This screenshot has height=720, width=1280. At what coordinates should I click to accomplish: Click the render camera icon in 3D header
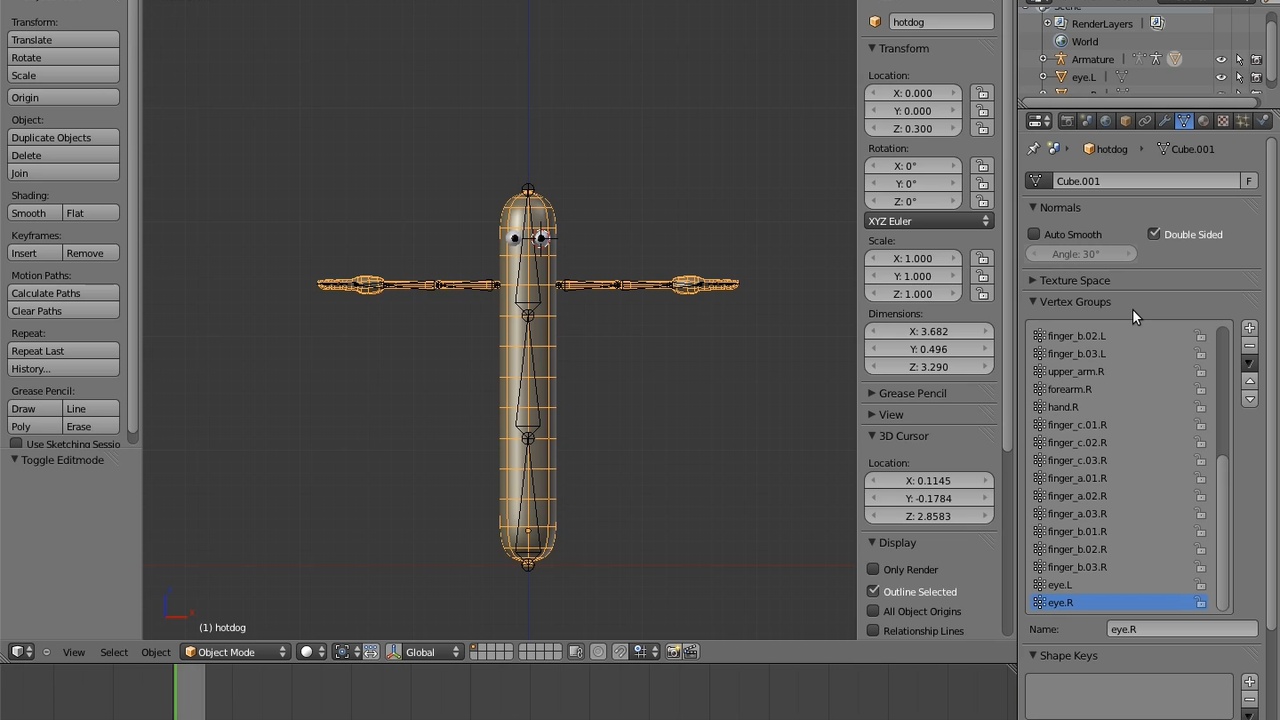673,652
